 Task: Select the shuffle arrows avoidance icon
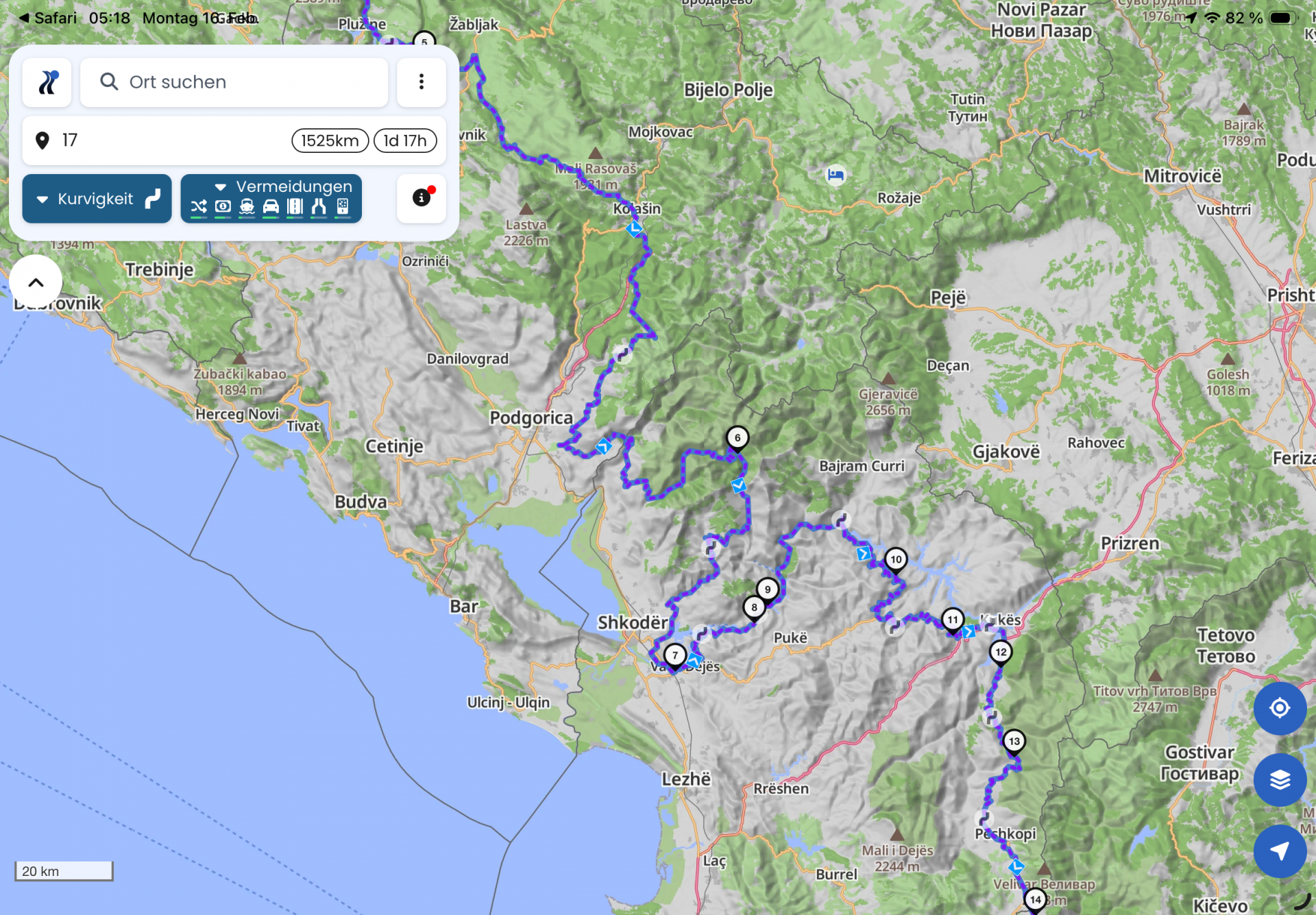tap(199, 206)
